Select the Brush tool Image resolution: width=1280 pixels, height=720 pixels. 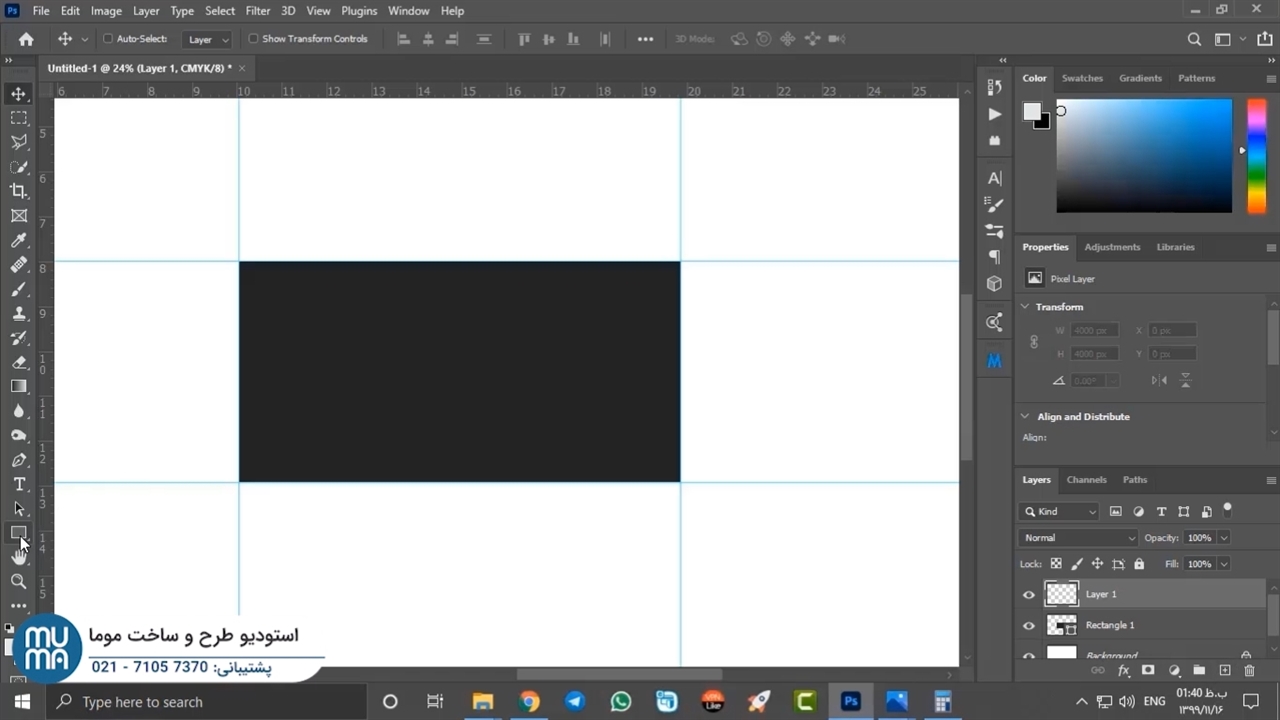19,289
